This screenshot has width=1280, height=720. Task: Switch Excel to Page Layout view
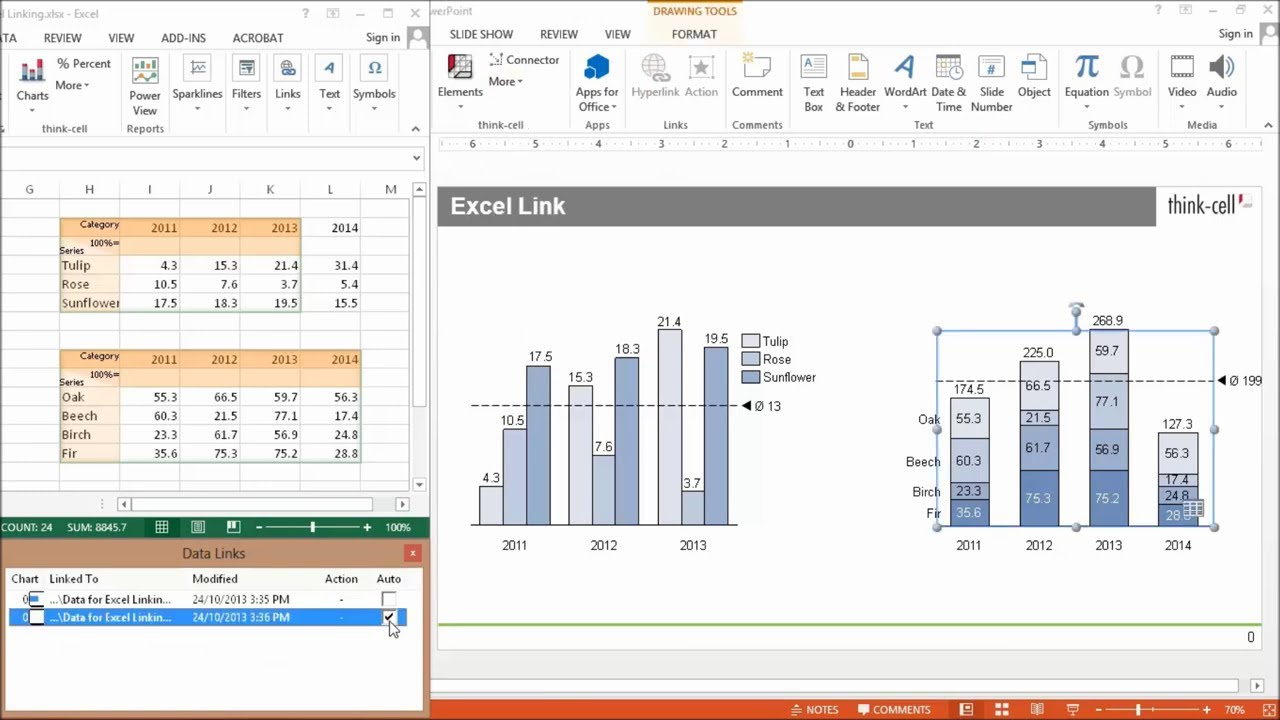click(198, 527)
